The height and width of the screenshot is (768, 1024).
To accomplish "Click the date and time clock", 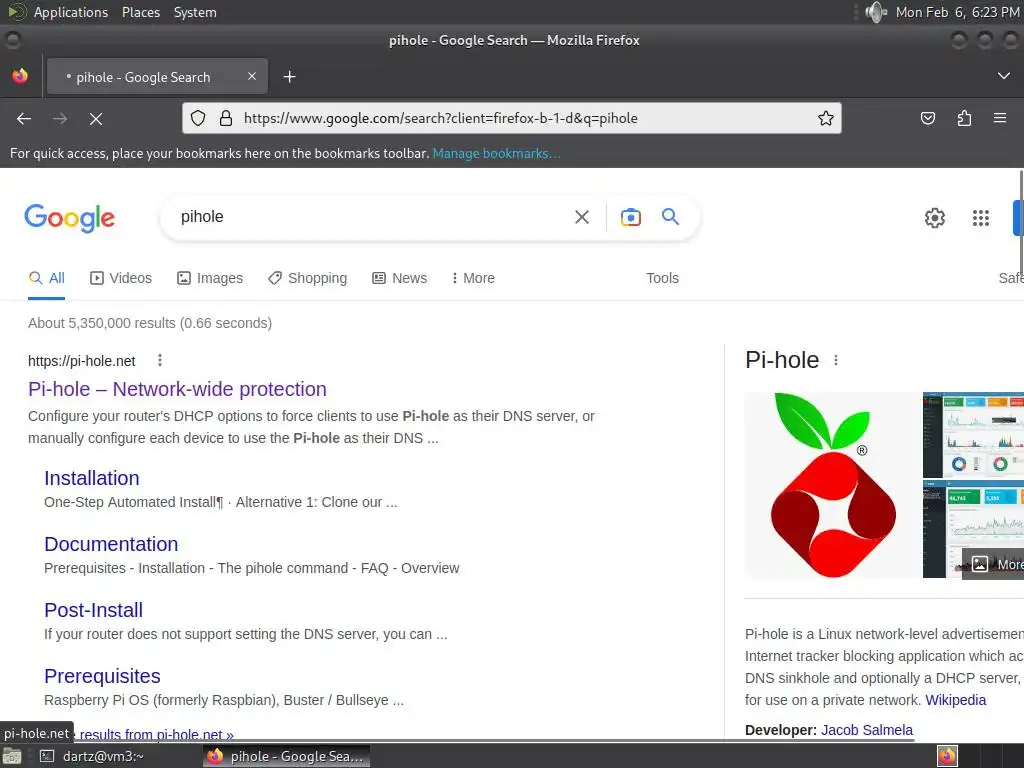I will coord(957,12).
